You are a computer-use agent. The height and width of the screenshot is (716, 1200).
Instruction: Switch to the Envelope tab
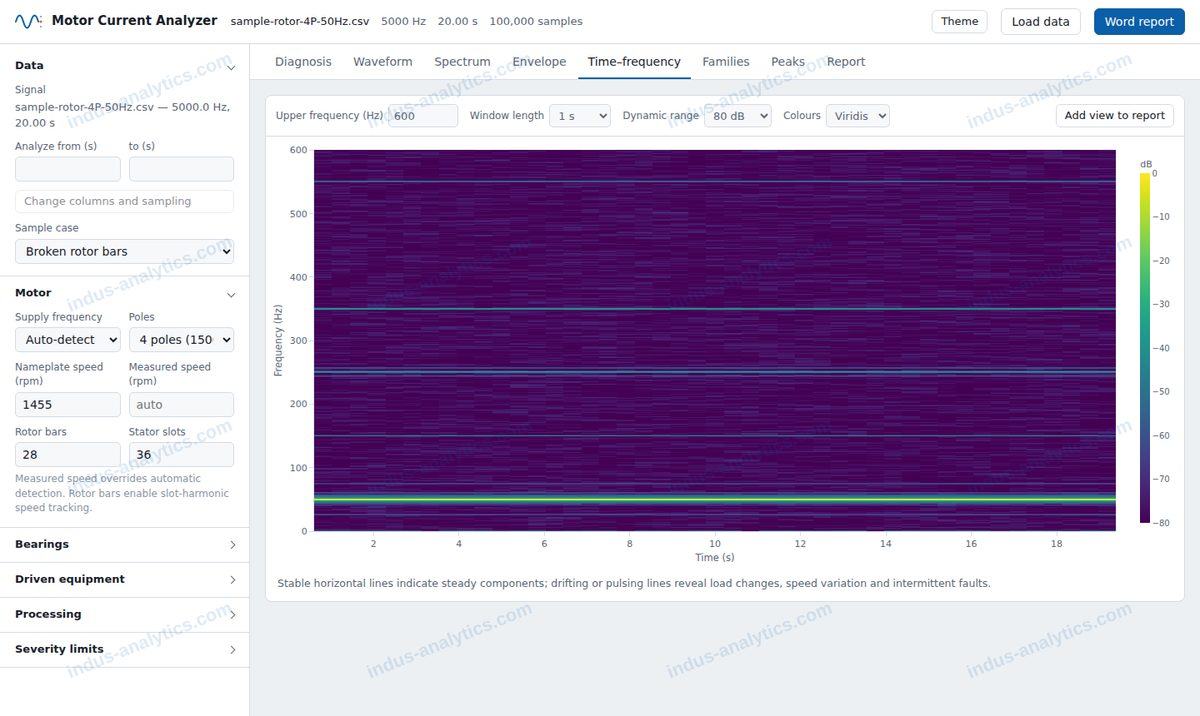pos(539,62)
